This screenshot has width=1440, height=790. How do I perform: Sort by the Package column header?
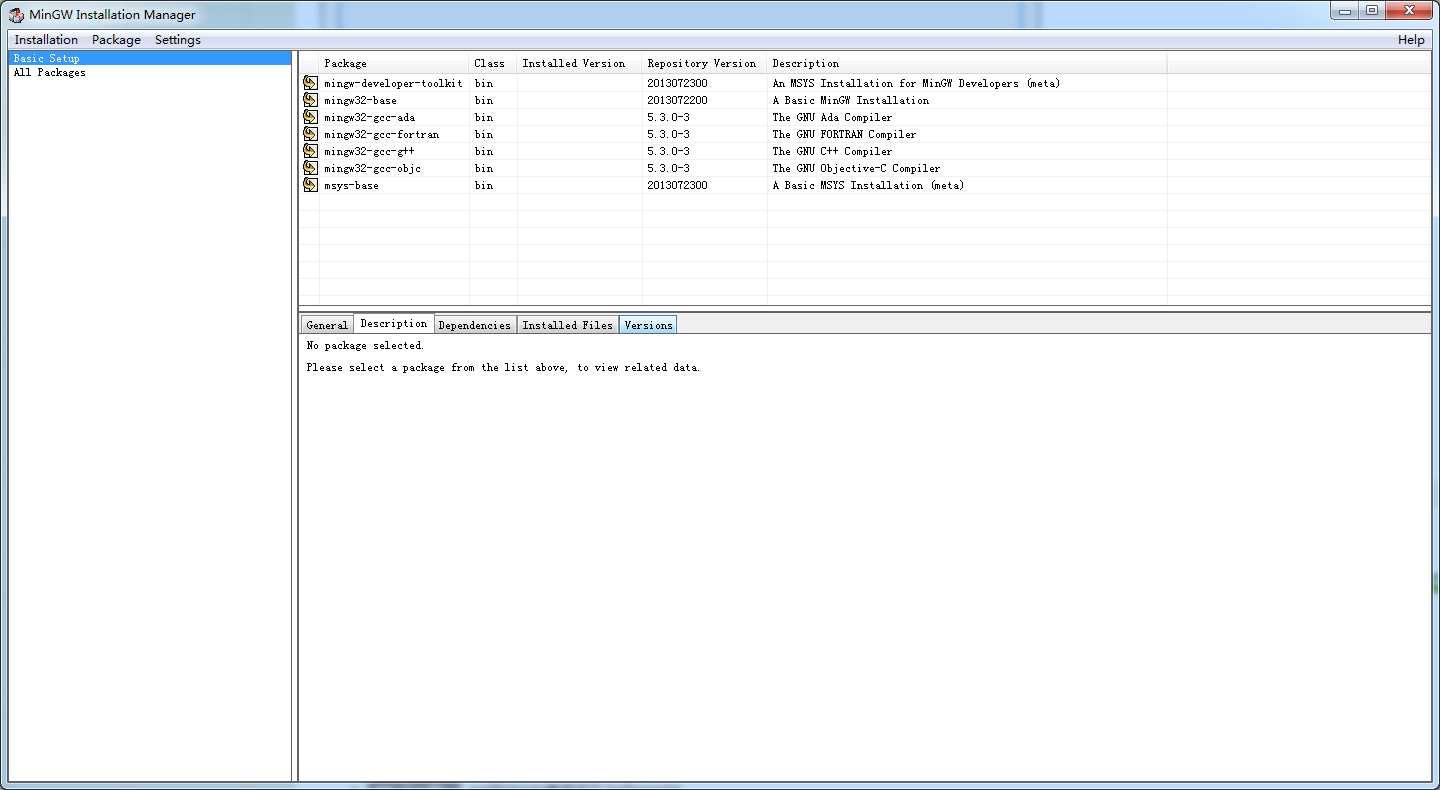(x=394, y=63)
